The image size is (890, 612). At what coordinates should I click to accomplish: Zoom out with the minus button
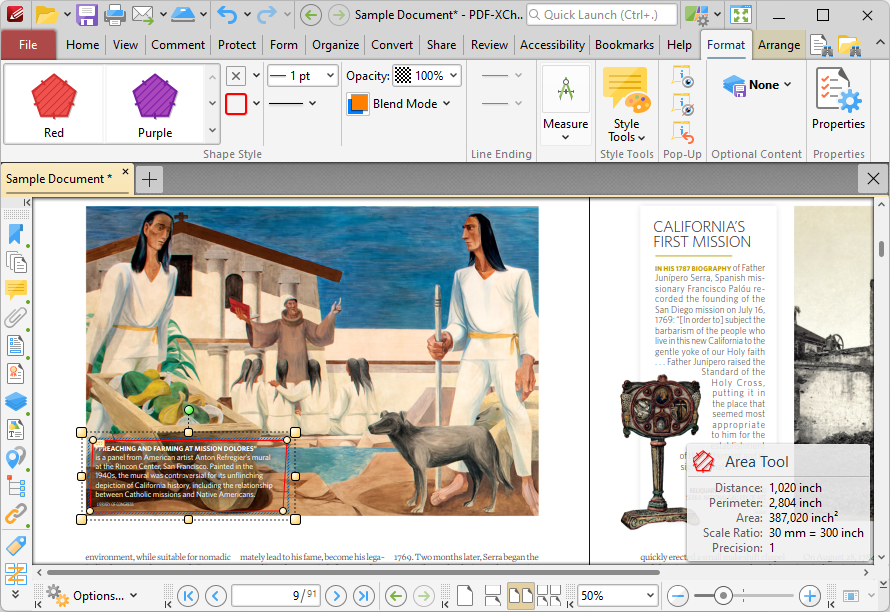click(x=678, y=596)
